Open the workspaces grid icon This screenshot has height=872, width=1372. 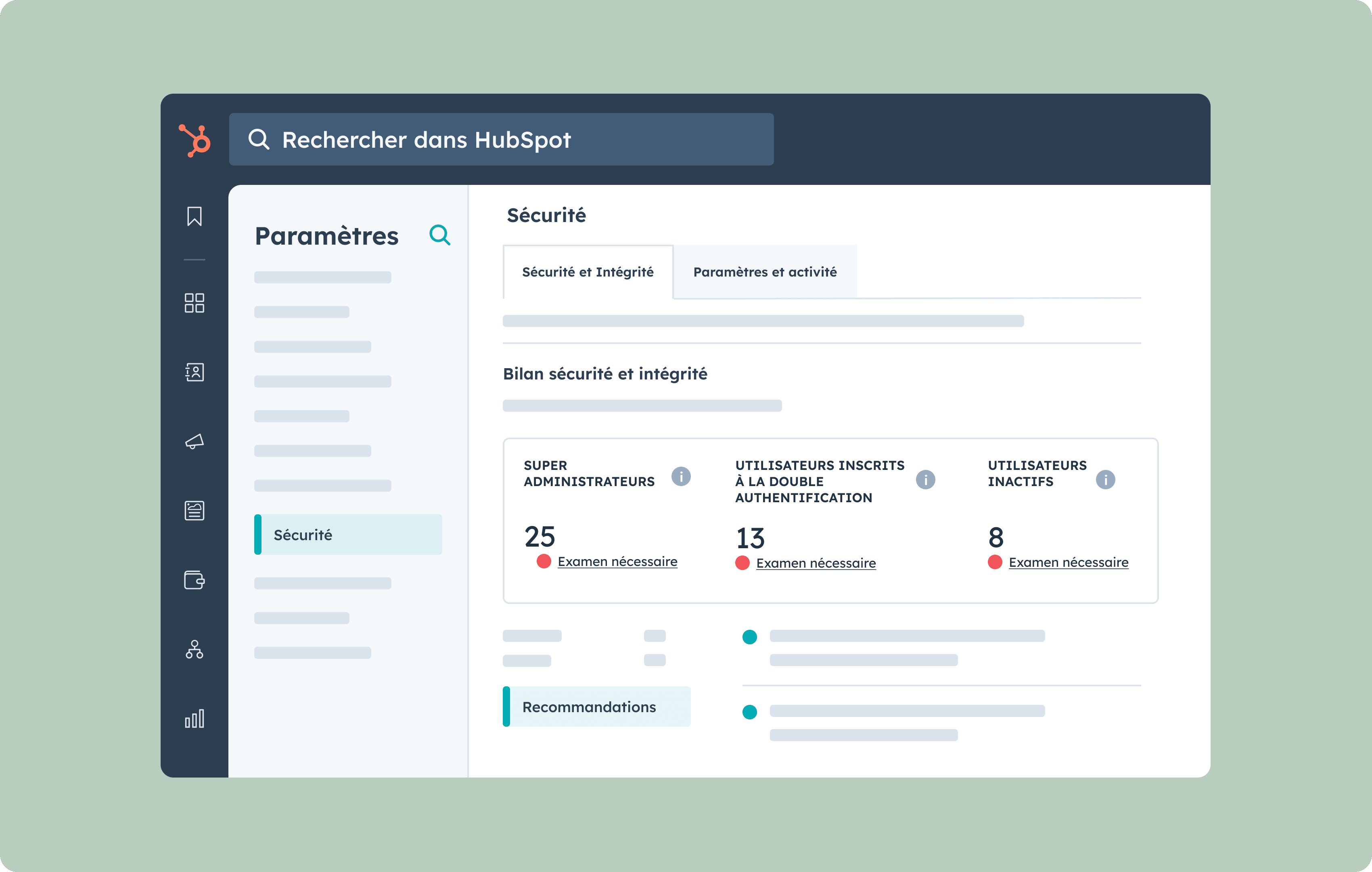[194, 303]
